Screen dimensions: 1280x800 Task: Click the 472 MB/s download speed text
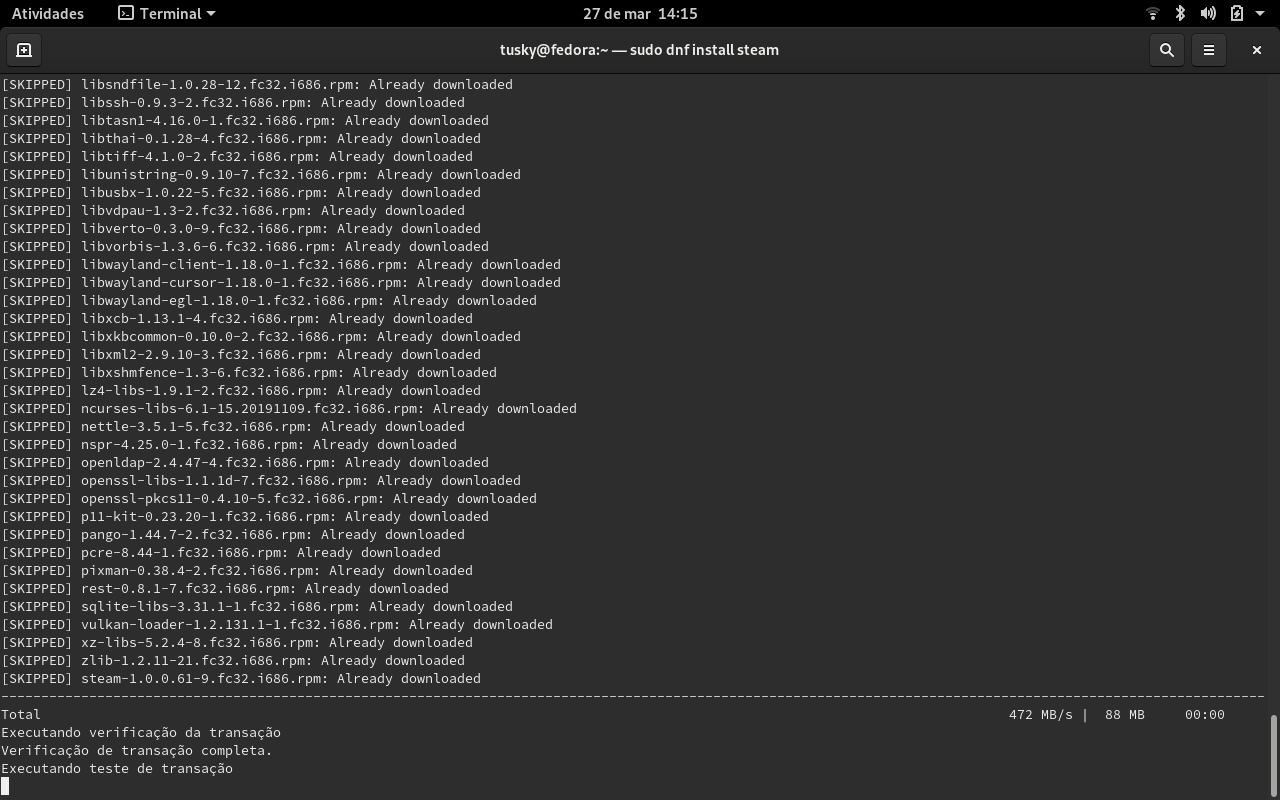tap(1040, 714)
